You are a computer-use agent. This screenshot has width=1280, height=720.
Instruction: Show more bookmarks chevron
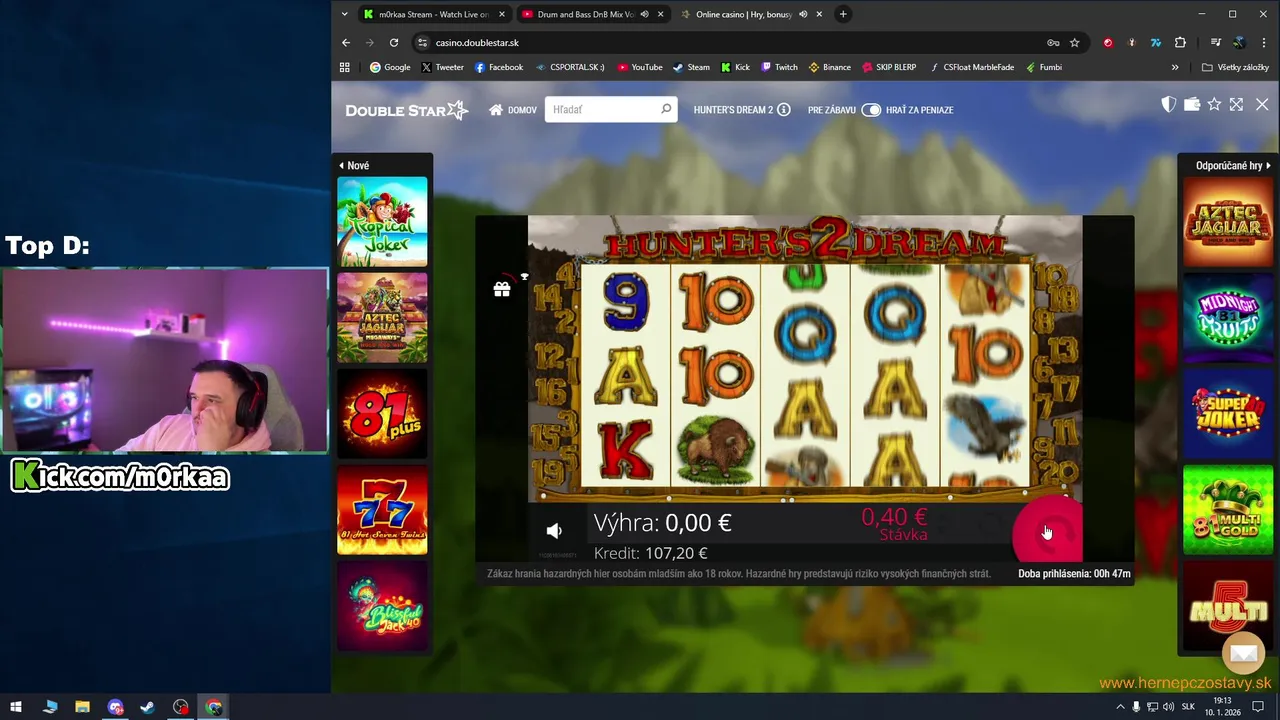(x=1175, y=67)
